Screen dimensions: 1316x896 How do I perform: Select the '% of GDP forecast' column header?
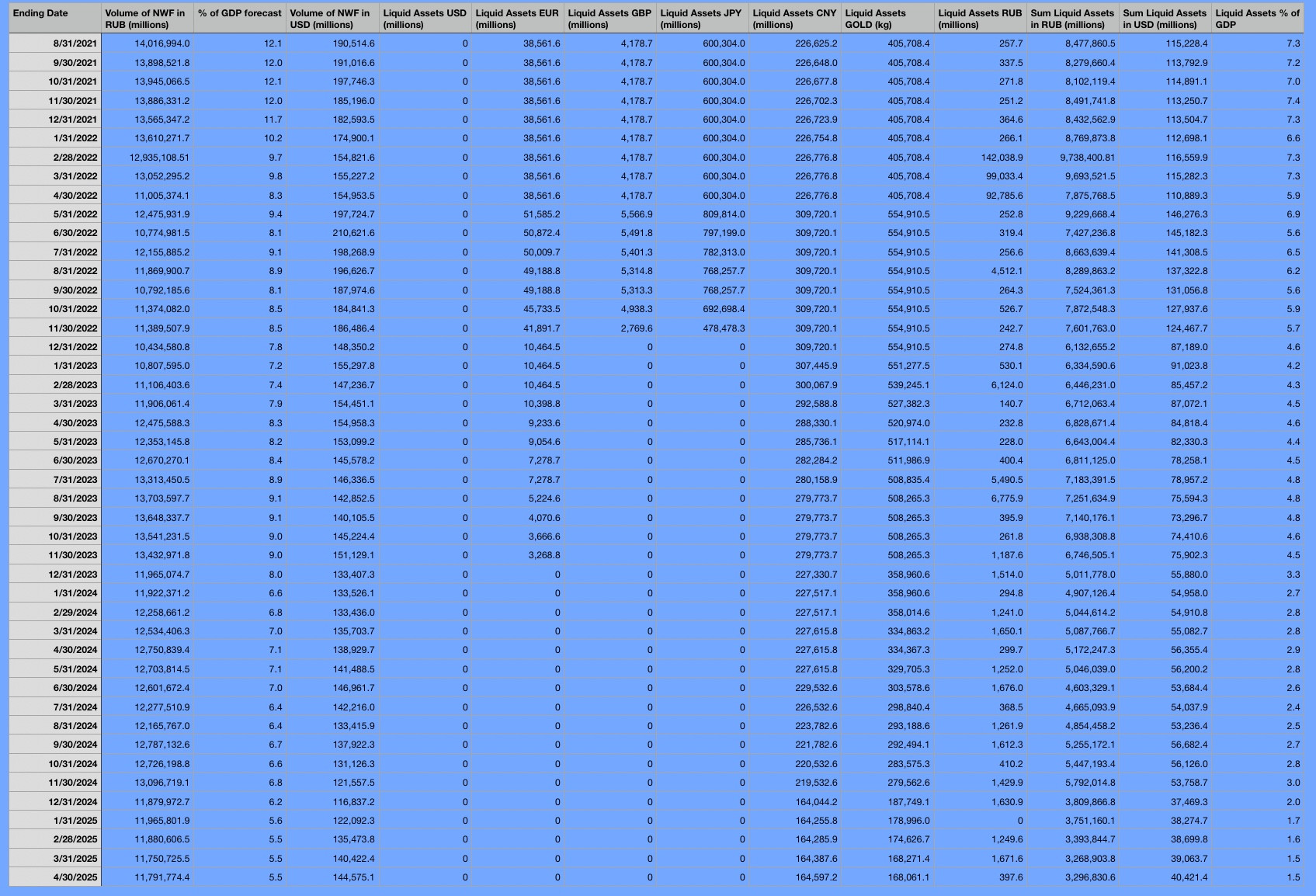pyautogui.click(x=240, y=19)
